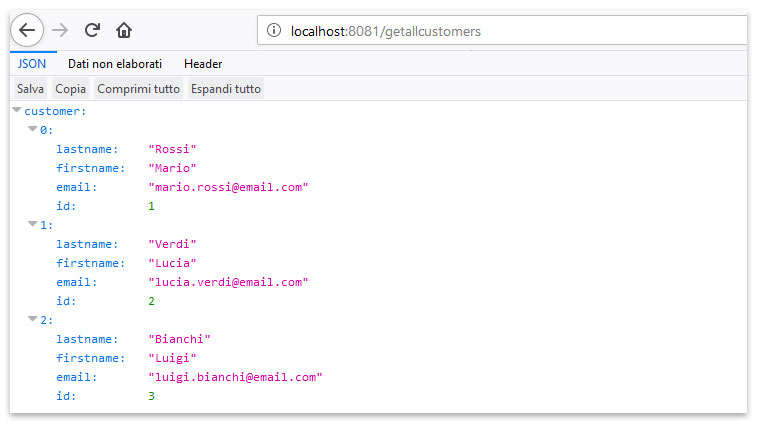Focus the localhost:8081/getallcustomers address bar
The height and width of the screenshot is (423, 757).
tap(502, 31)
